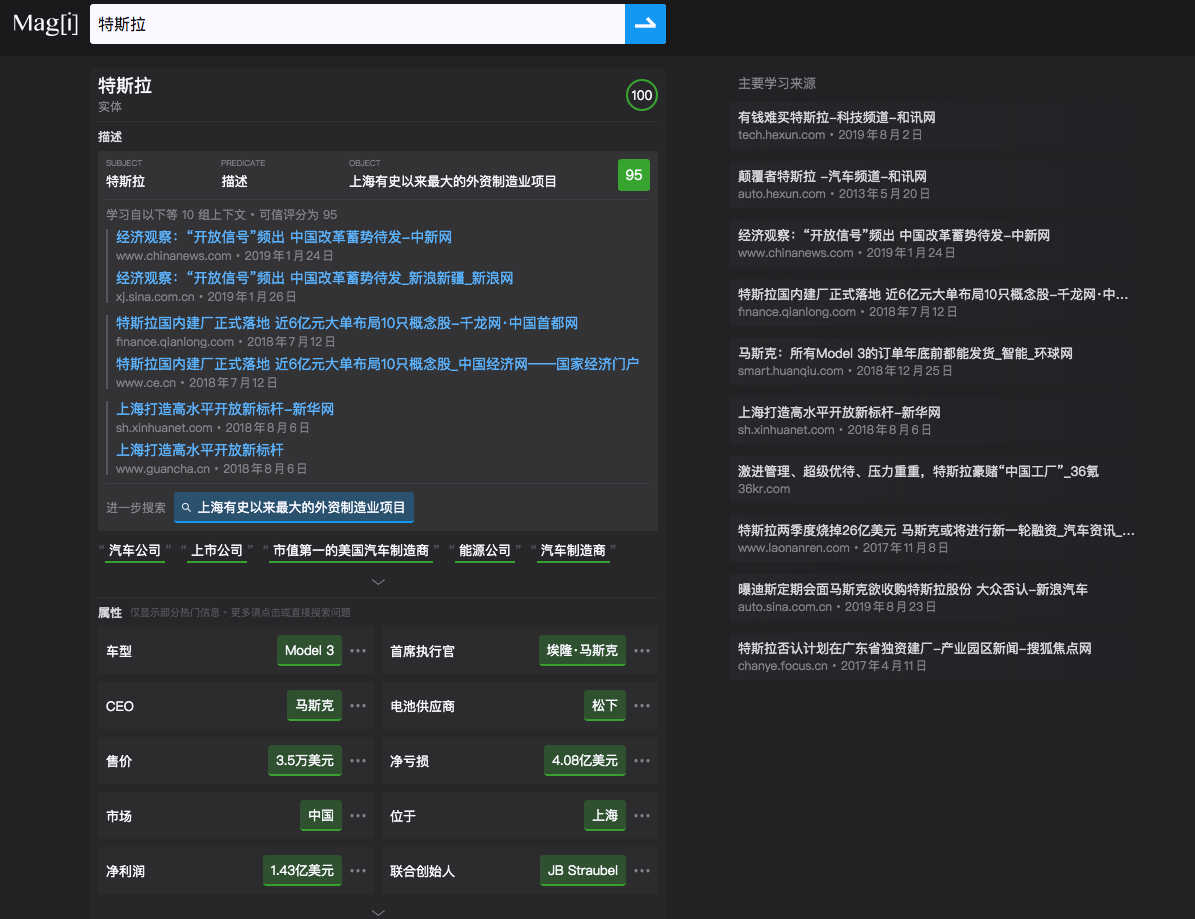Expand more description tags chevron
This screenshot has height=919, width=1195.
point(378,582)
